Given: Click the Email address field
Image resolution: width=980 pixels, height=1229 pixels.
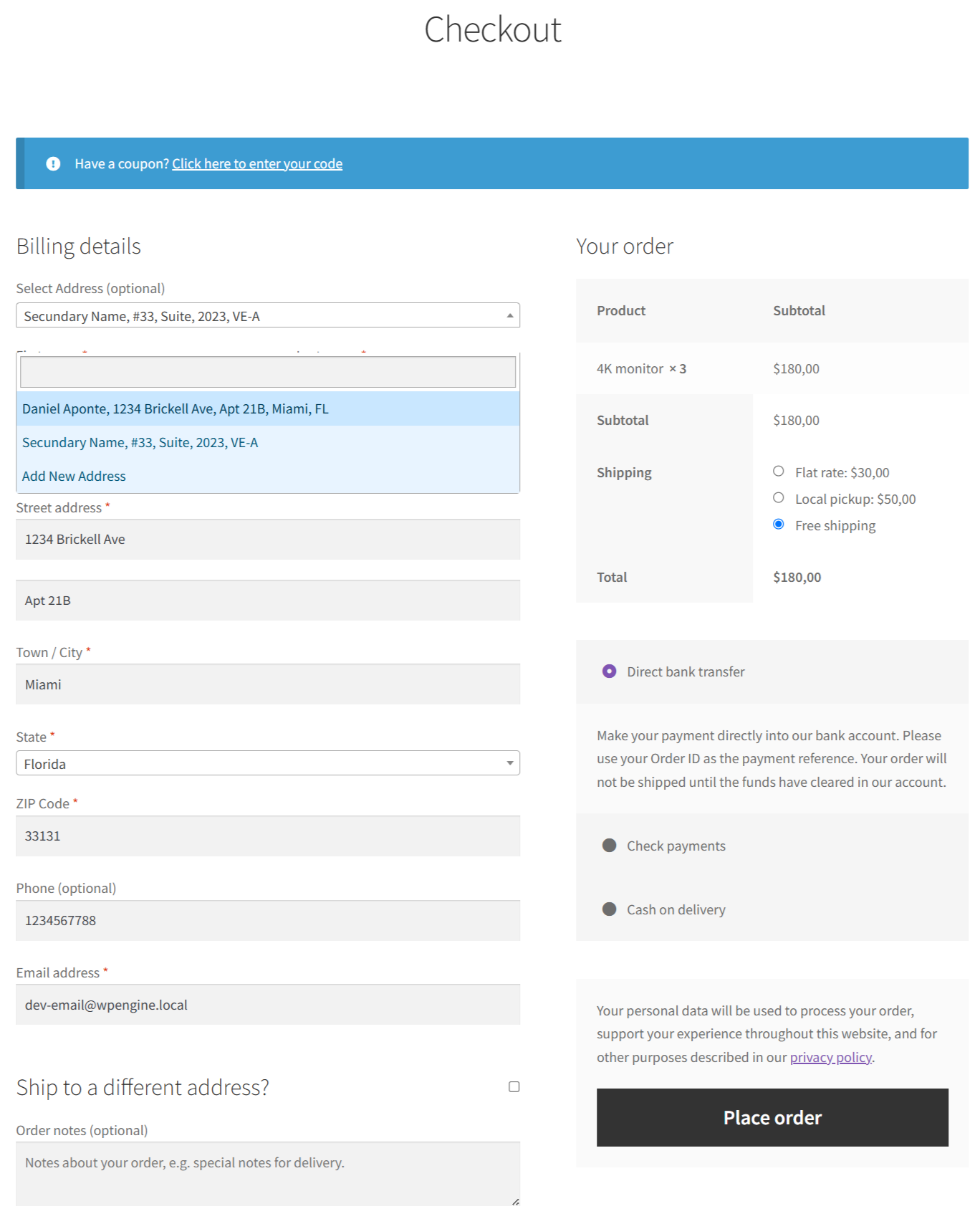Looking at the screenshot, I should tap(267, 1005).
